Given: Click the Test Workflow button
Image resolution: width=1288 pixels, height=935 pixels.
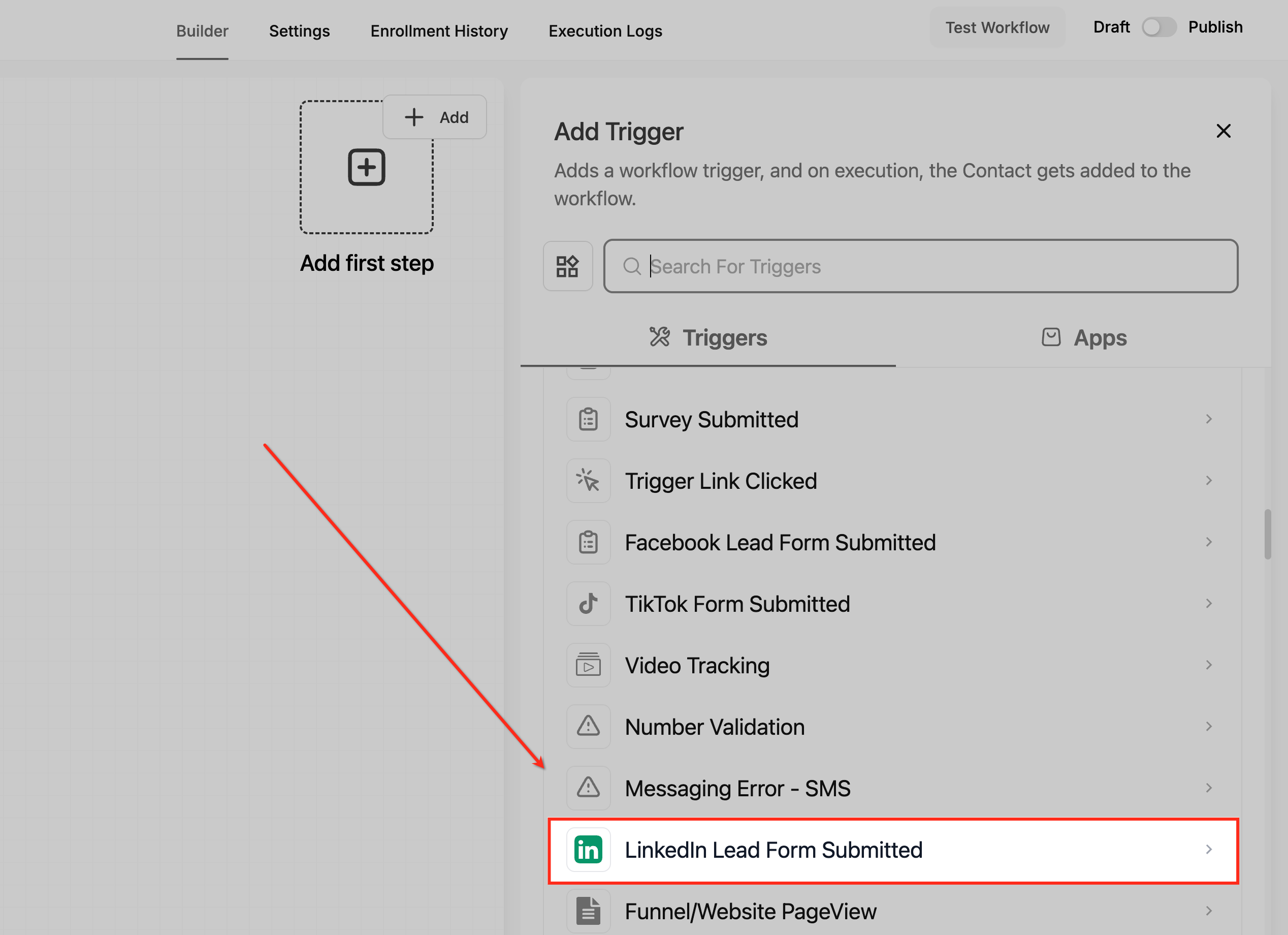Looking at the screenshot, I should [996, 27].
